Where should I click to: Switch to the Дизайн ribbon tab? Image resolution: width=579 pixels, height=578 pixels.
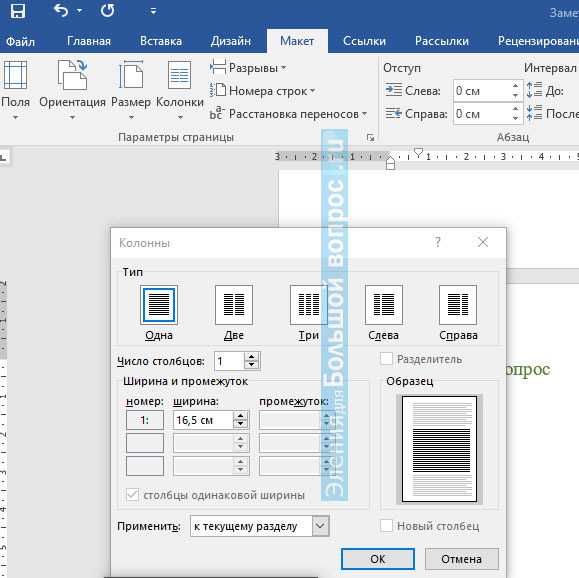point(230,41)
